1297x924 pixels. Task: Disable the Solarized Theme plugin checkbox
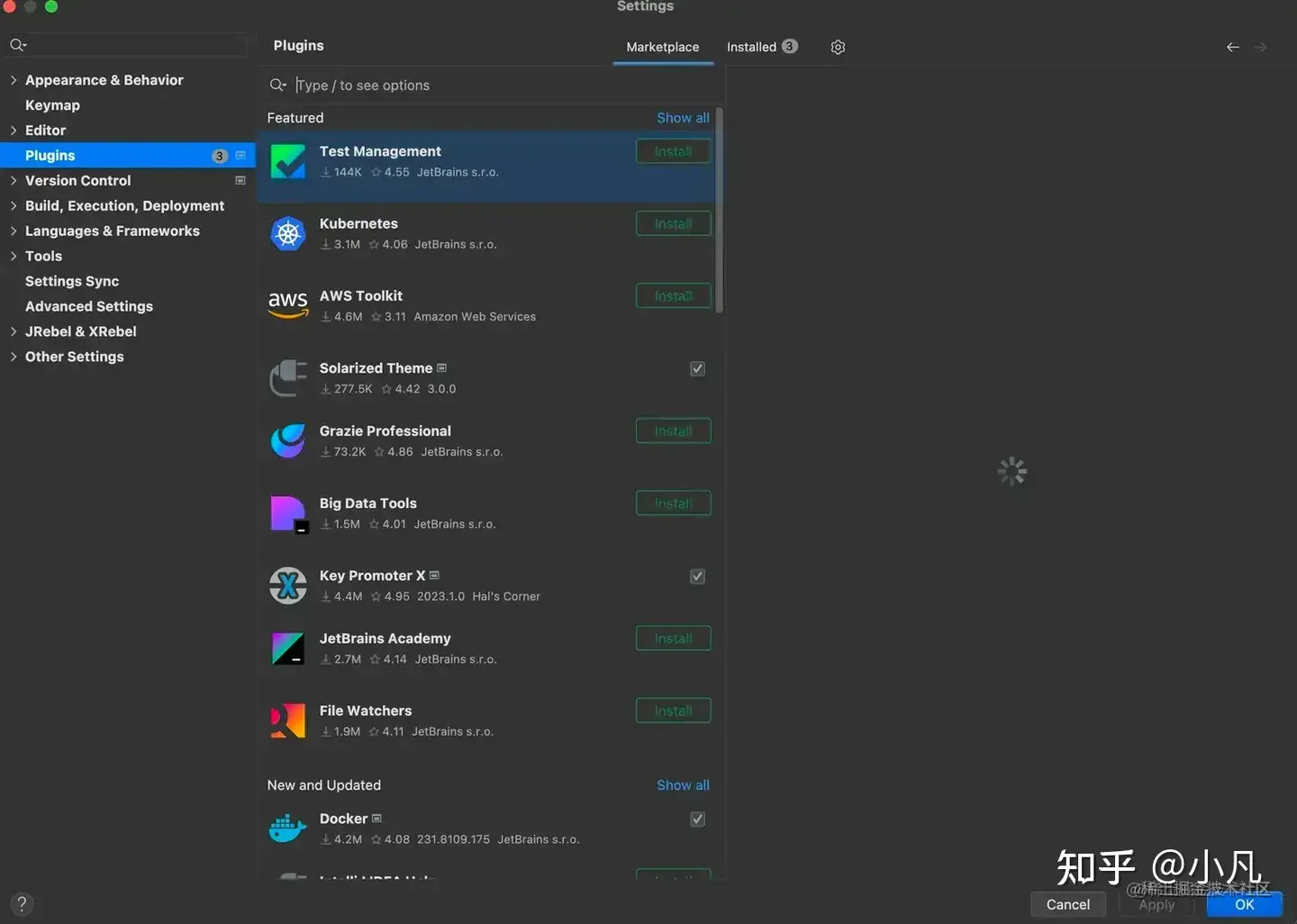[x=697, y=368]
